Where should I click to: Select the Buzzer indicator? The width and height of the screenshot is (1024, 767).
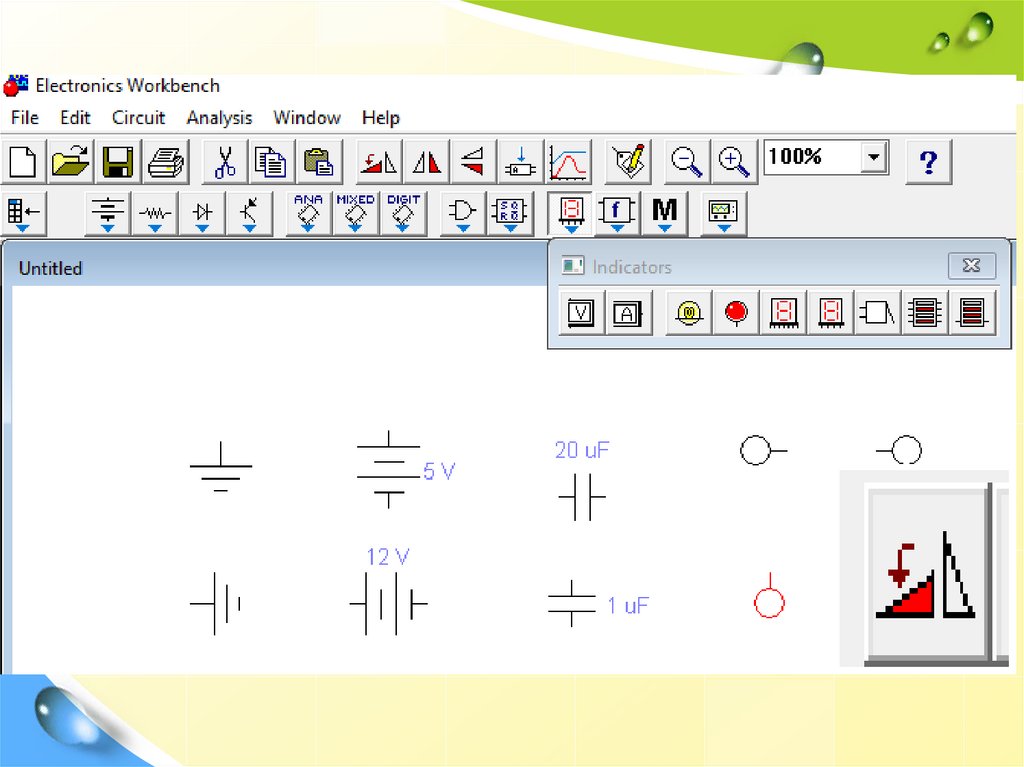coord(877,313)
